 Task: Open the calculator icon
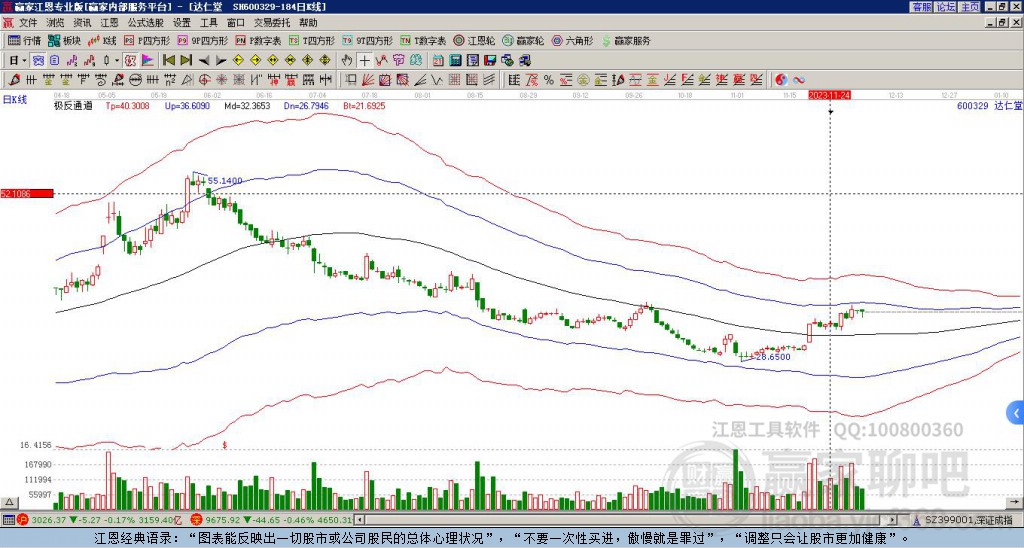(x=456, y=61)
